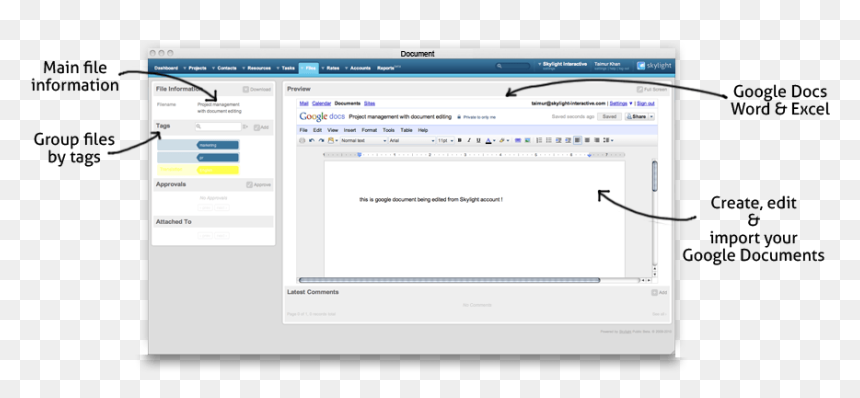Viewport: 860px width, 398px height.
Task: Open the Format menu
Action: [369, 130]
